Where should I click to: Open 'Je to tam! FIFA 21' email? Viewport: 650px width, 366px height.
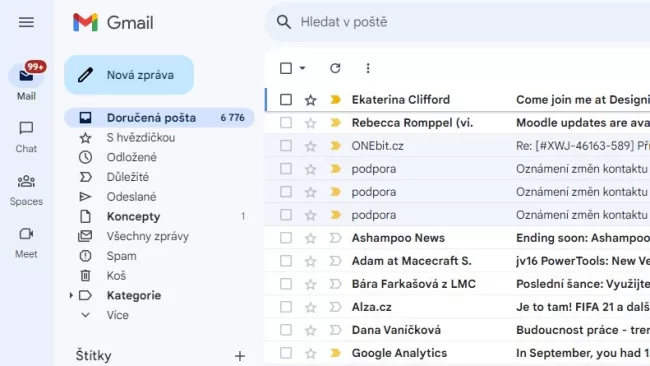pos(583,307)
